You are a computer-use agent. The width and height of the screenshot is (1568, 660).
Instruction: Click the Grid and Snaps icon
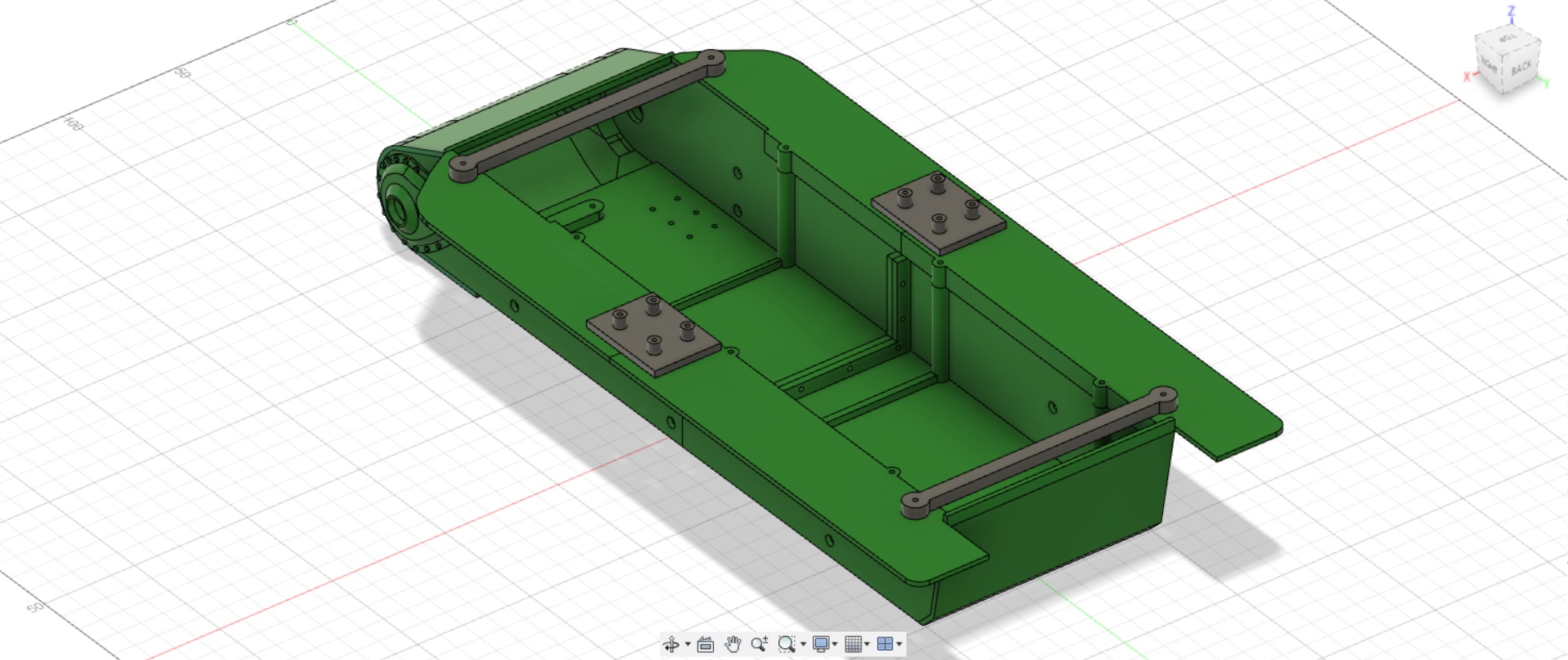click(x=852, y=644)
